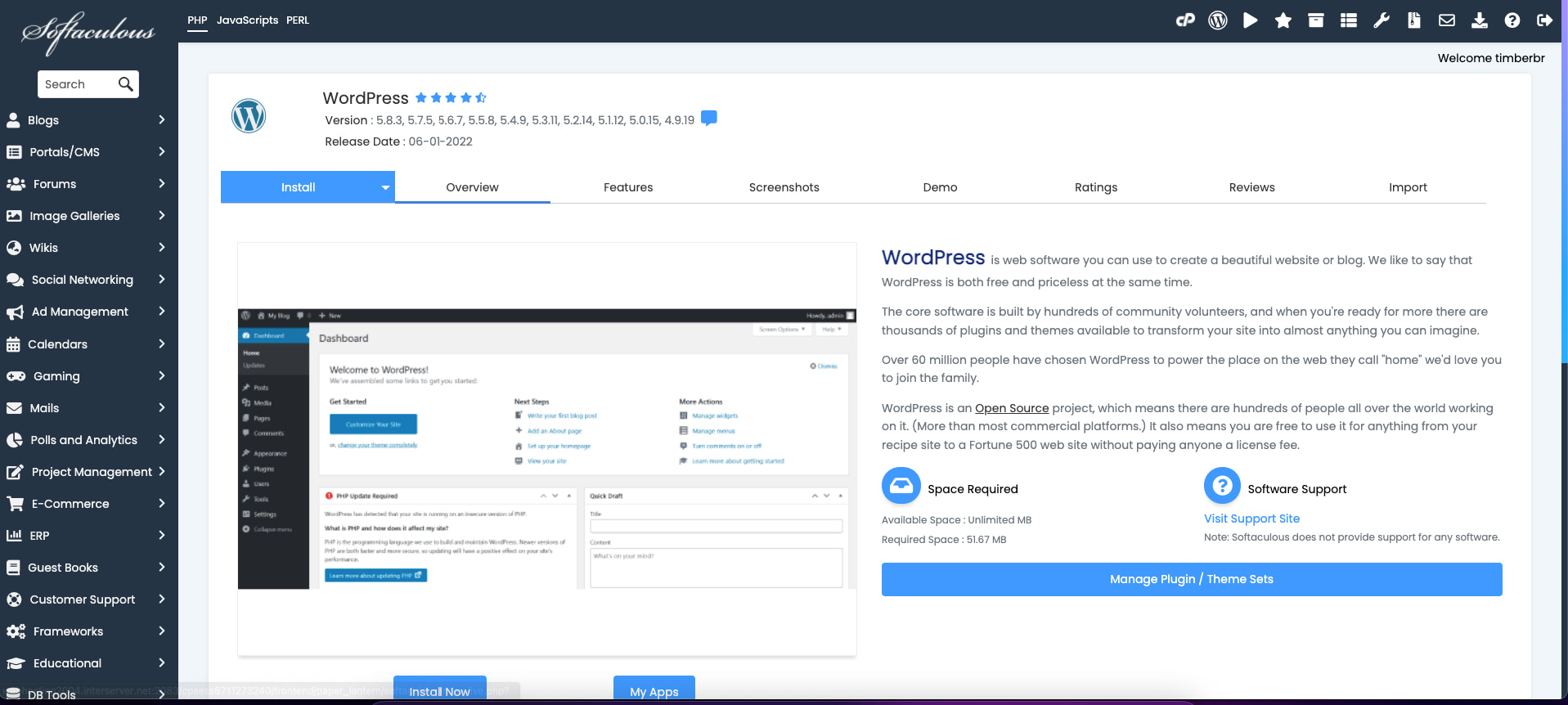Switch to the PHP scripts tab

(197, 20)
